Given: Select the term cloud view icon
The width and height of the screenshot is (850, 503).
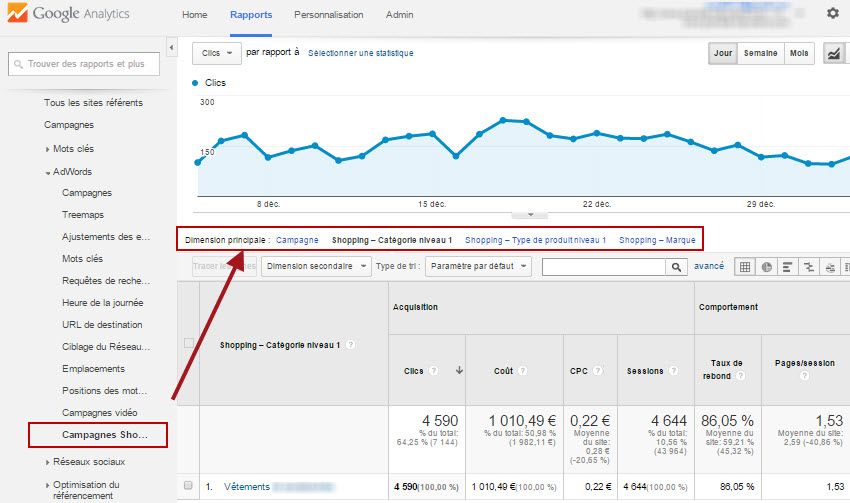Looking at the screenshot, I should (830, 267).
